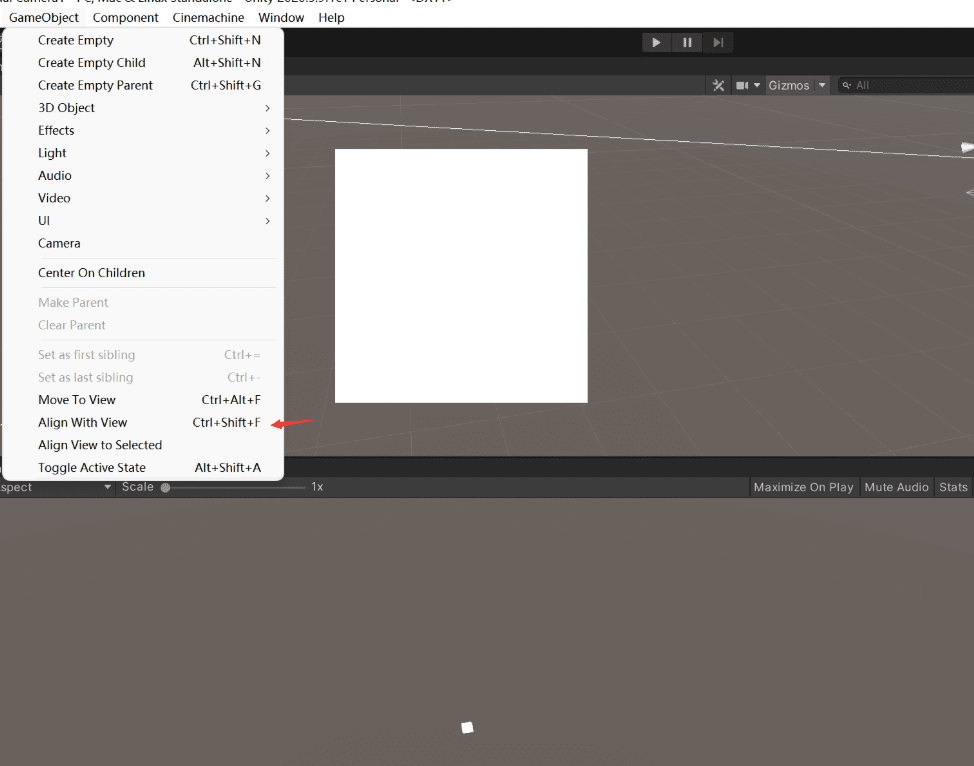Click the search magnifier icon in scene toolbar
Viewport: 974px width, 766px height.
[848, 86]
